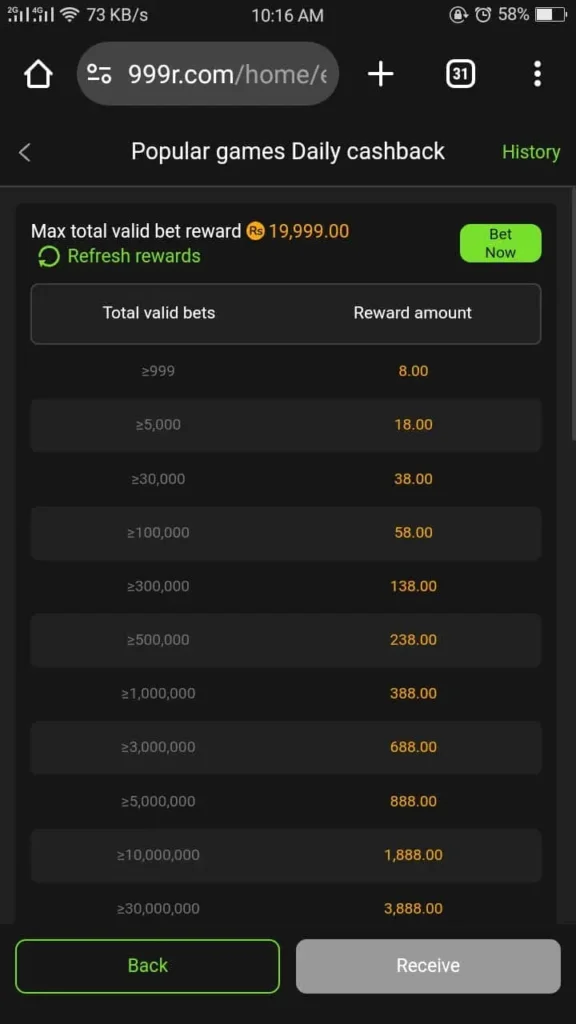Tap the Back button at the bottom left
This screenshot has width=576, height=1024.
pyautogui.click(x=147, y=965)
